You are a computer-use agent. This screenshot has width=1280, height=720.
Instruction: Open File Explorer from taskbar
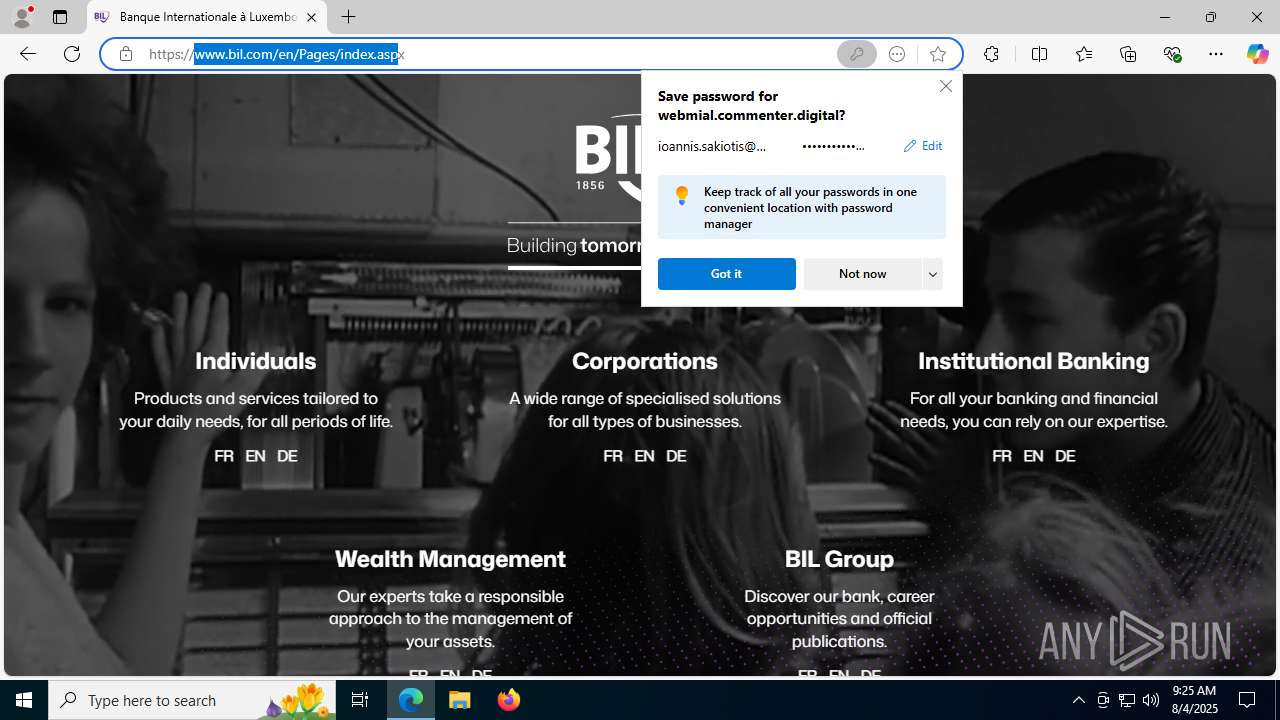click(460, 700)
